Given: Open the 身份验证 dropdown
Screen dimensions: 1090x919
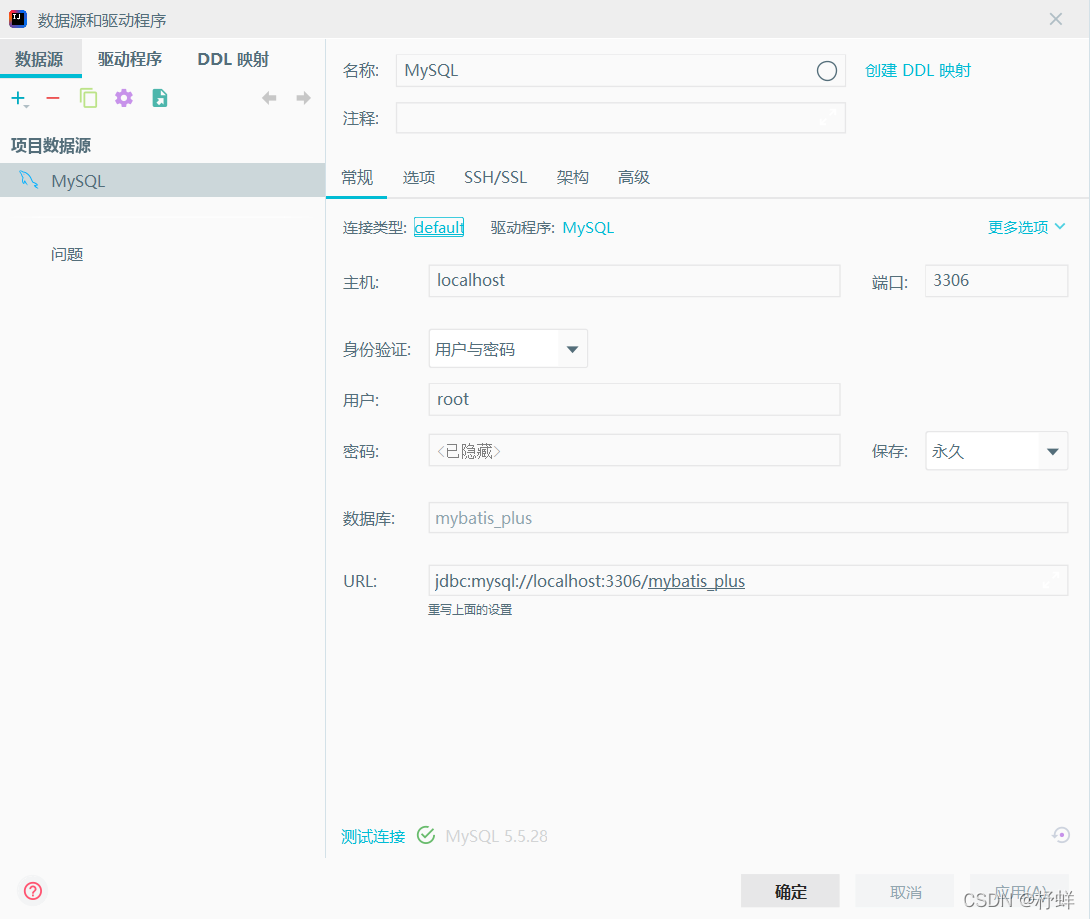Looking at the screenshot, I should (508, 349).
